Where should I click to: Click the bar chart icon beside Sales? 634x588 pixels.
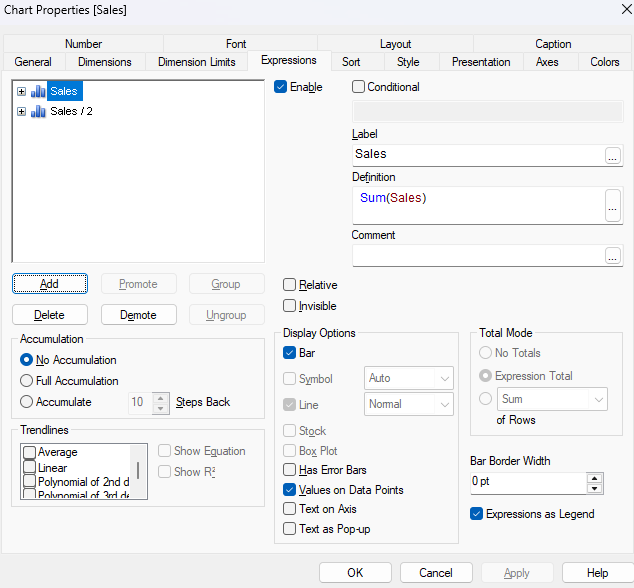[x=38, y=91]
